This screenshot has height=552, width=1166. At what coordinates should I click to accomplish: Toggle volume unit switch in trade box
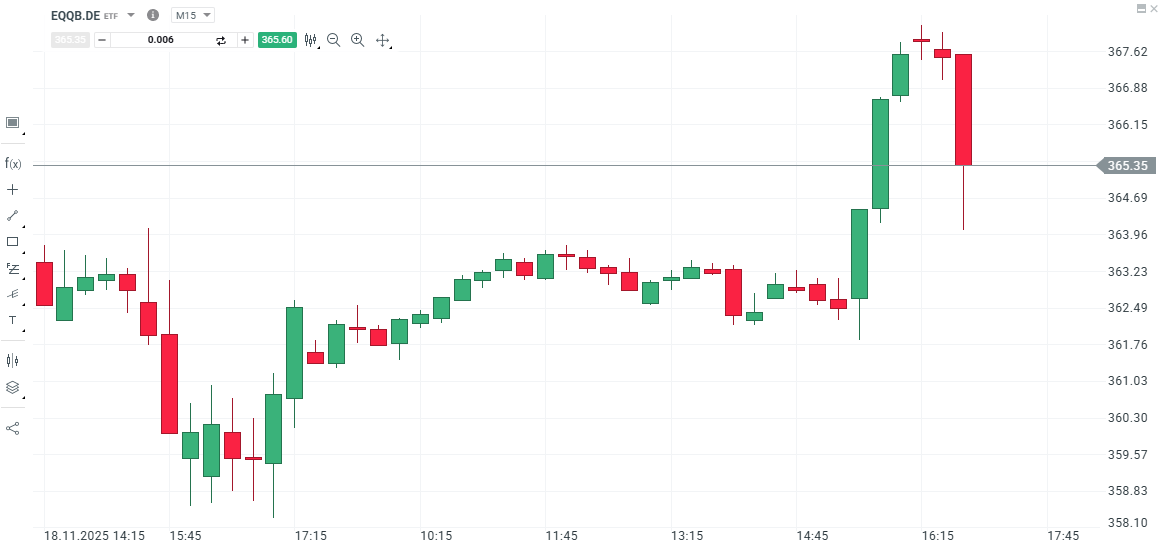point(221,40)
